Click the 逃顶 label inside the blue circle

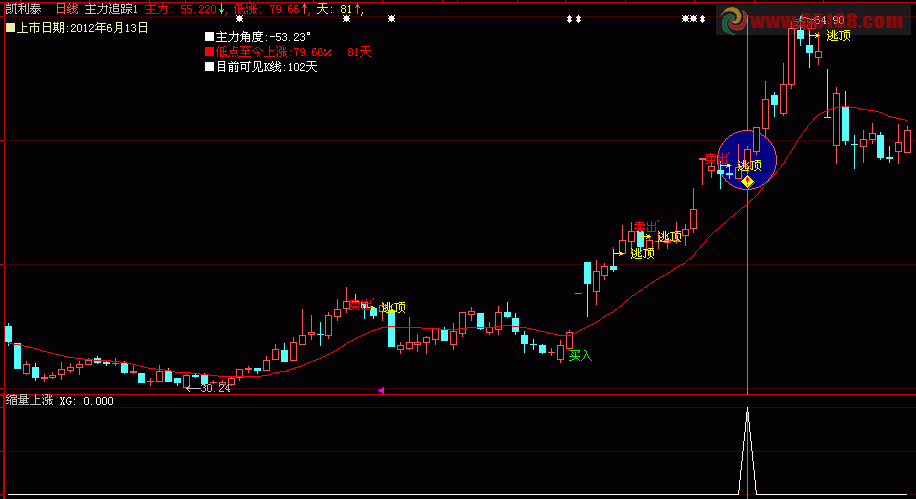point(750,165)
